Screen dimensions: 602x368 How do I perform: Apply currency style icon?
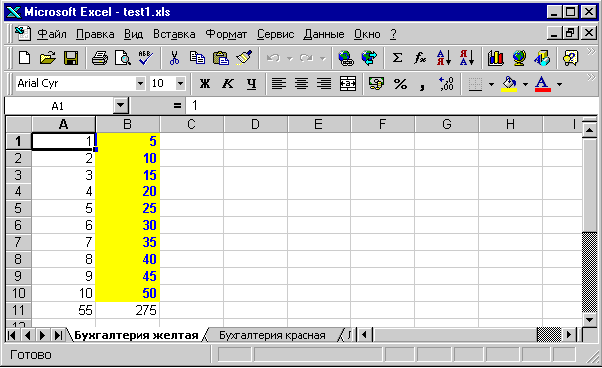[376, 83]
